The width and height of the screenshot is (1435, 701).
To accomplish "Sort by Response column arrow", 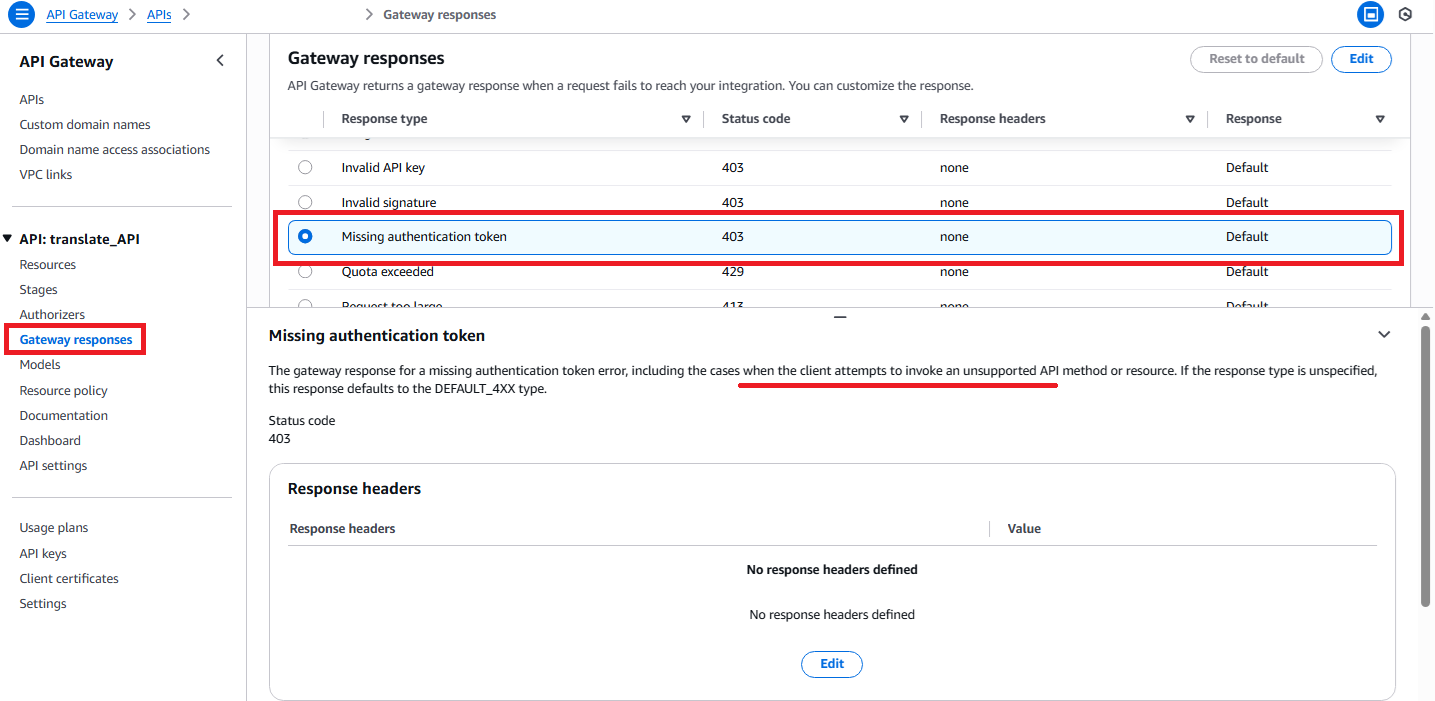I will [x=1380, y=119].
